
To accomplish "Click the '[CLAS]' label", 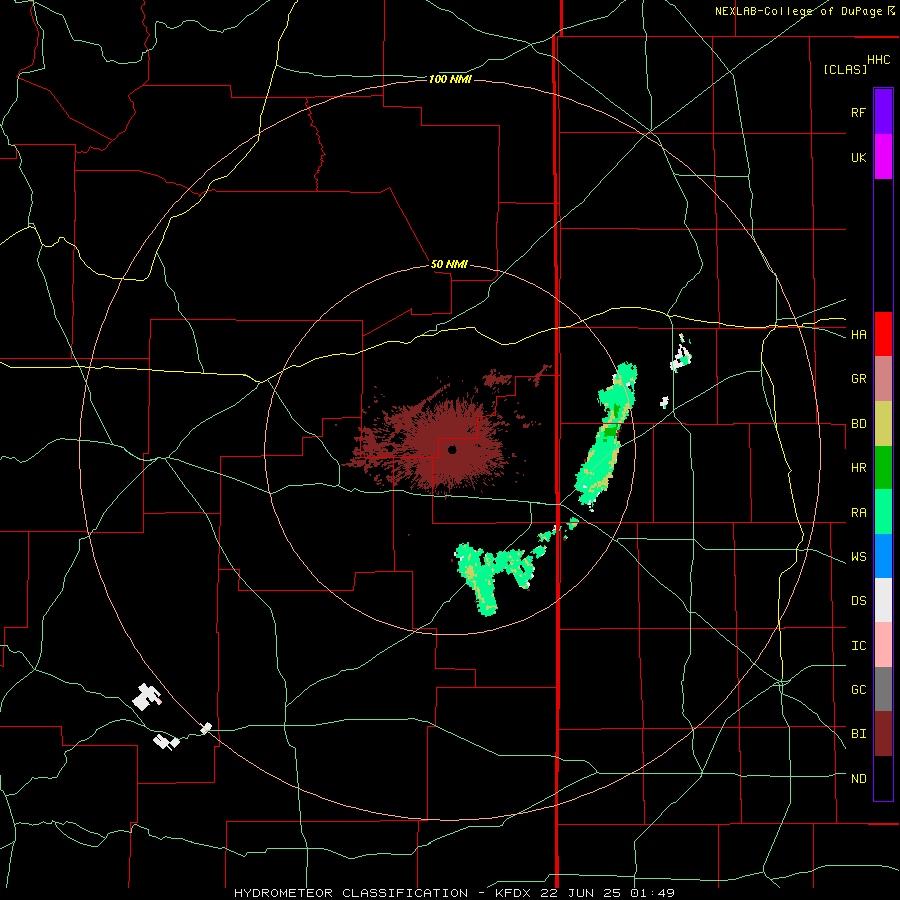I will [x=845, y=69].
